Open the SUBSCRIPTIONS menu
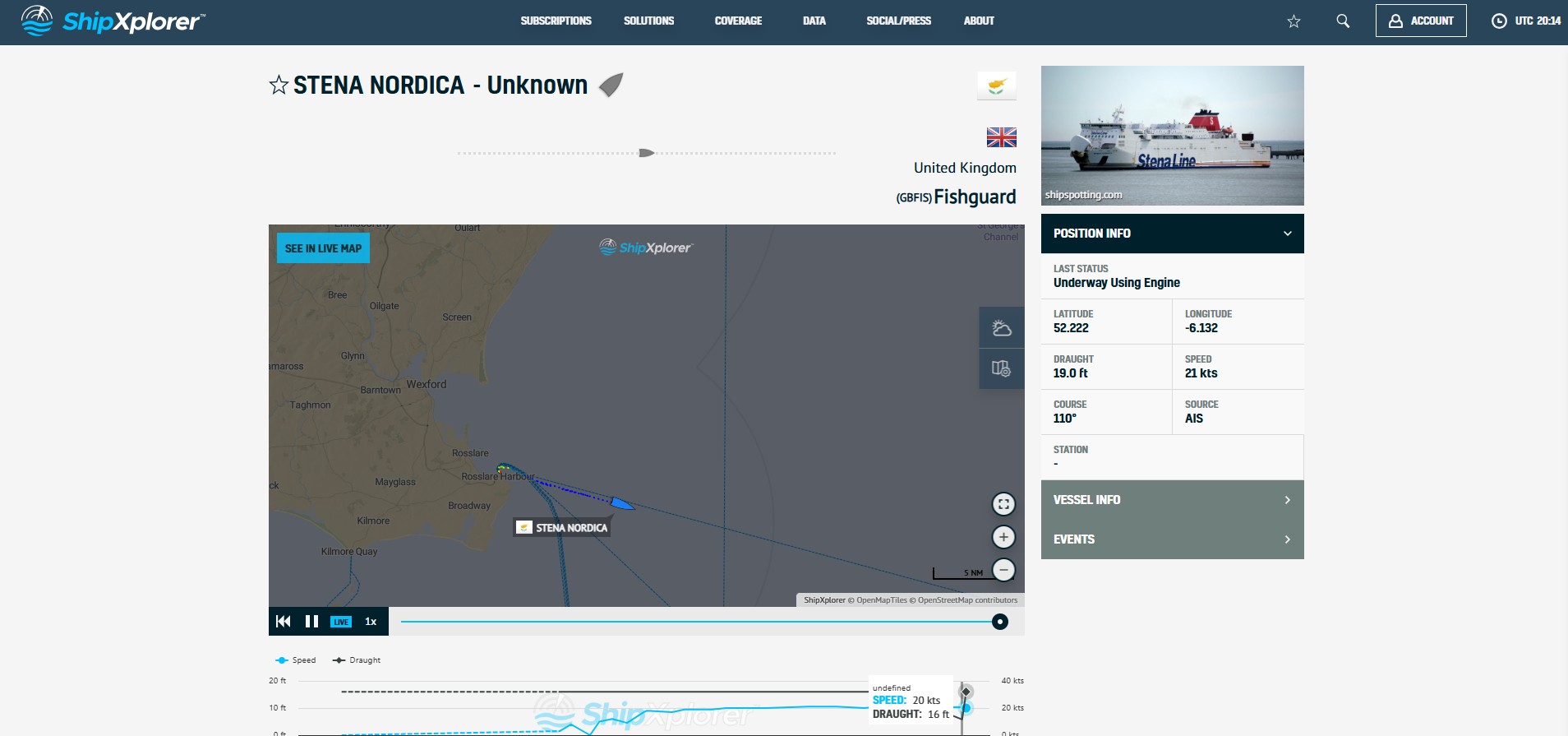Screen dimensions: 1568x736 click(x=556, y=21)
